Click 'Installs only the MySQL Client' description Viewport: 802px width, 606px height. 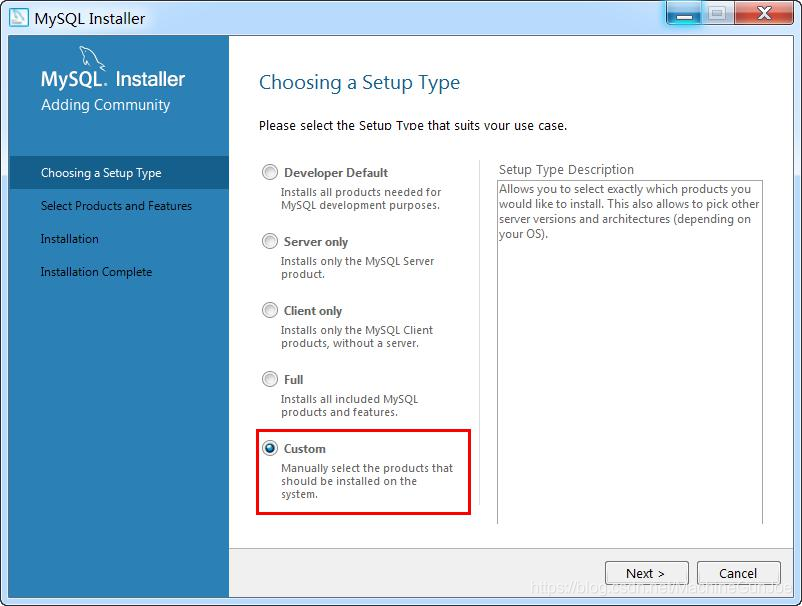point(357,330)
